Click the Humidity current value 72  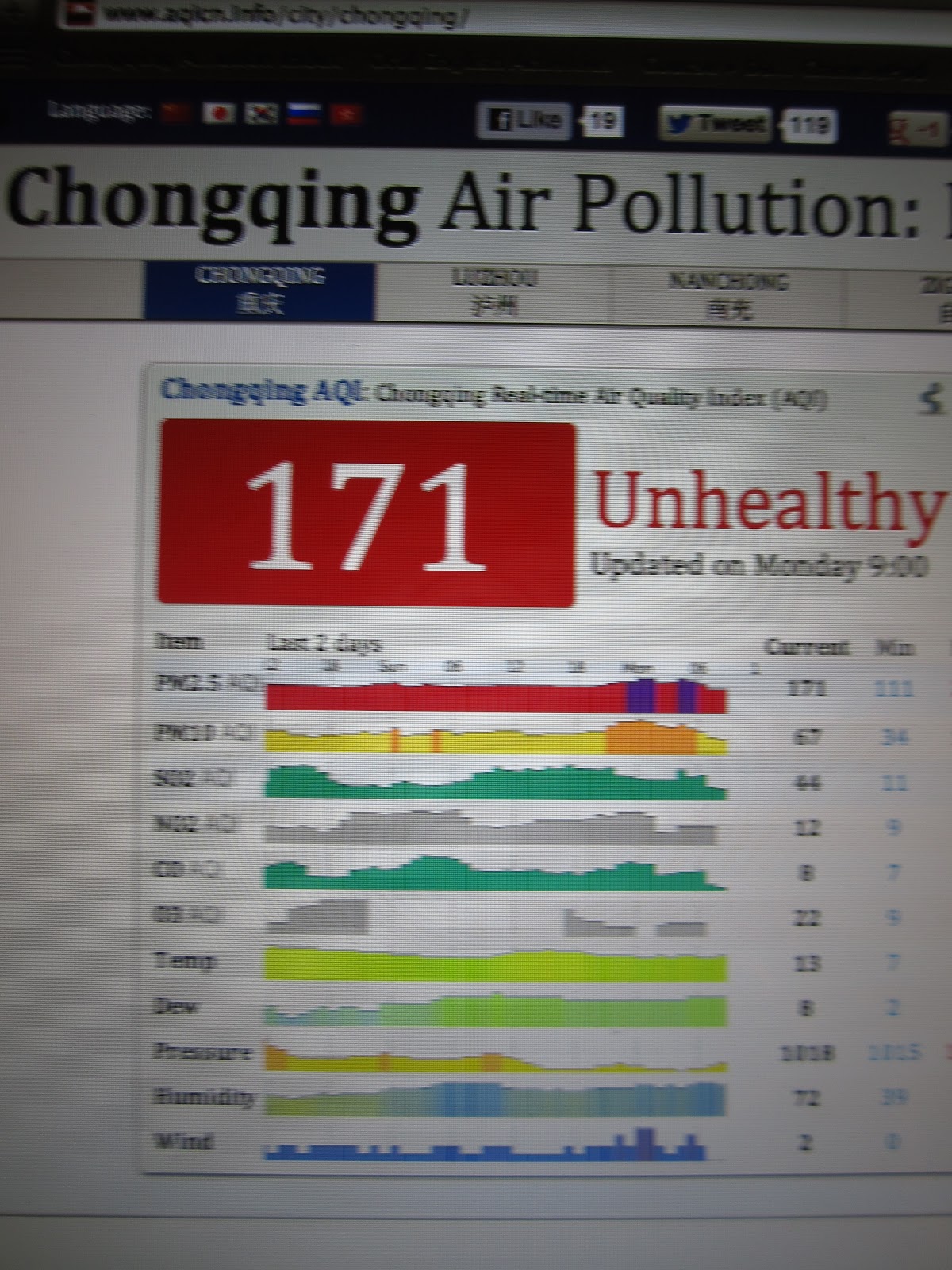[x=806, y=1099]
